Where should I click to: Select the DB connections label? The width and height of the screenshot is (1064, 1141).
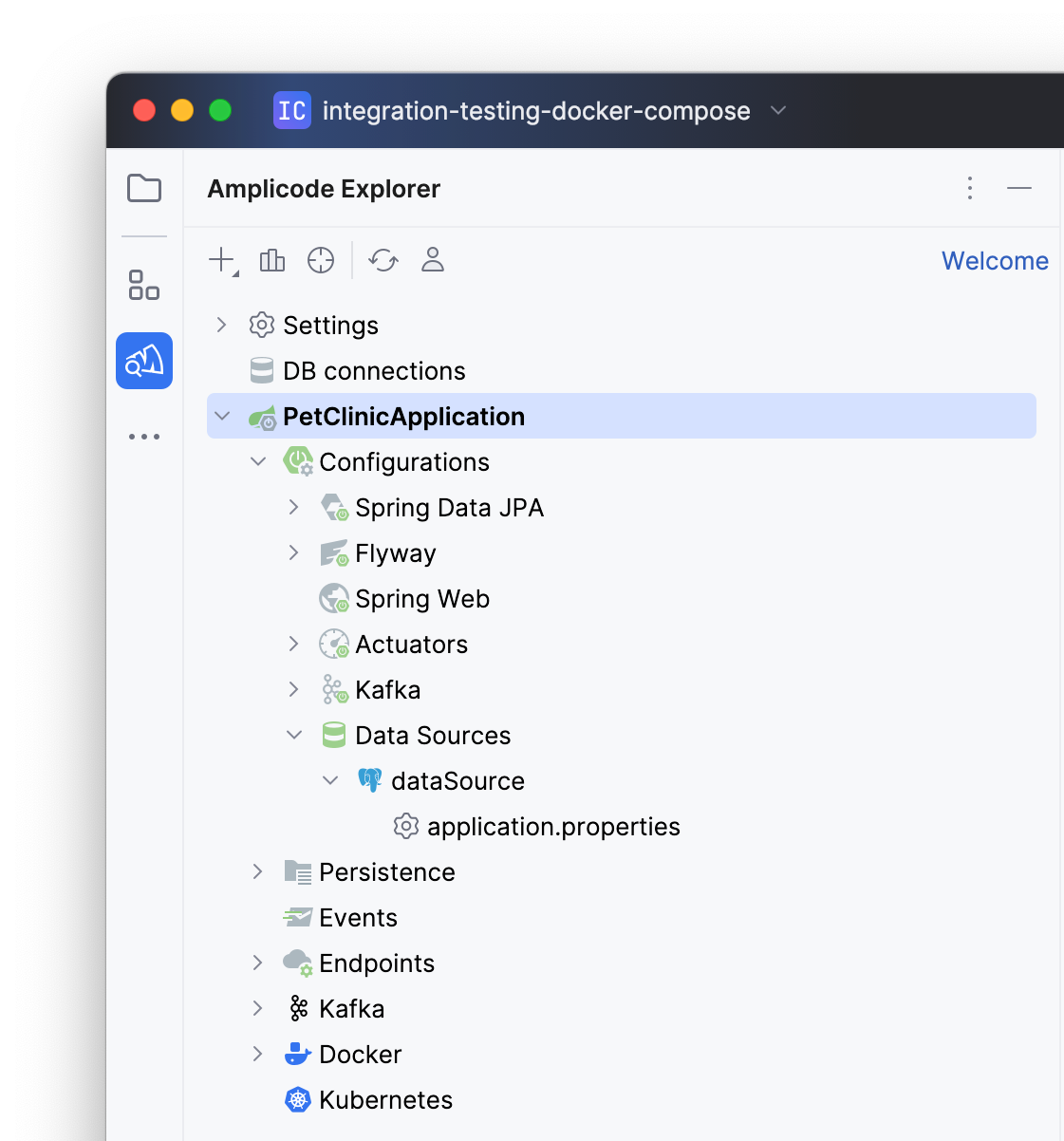374,371
